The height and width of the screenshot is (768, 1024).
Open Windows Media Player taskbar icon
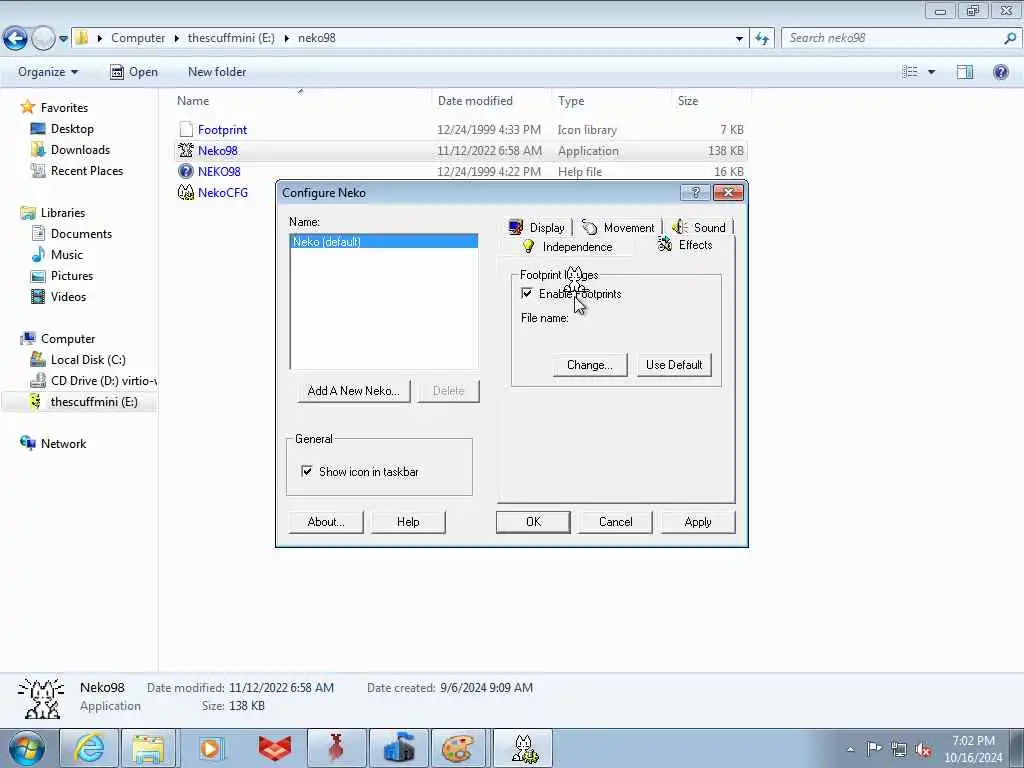coord(212,749)
